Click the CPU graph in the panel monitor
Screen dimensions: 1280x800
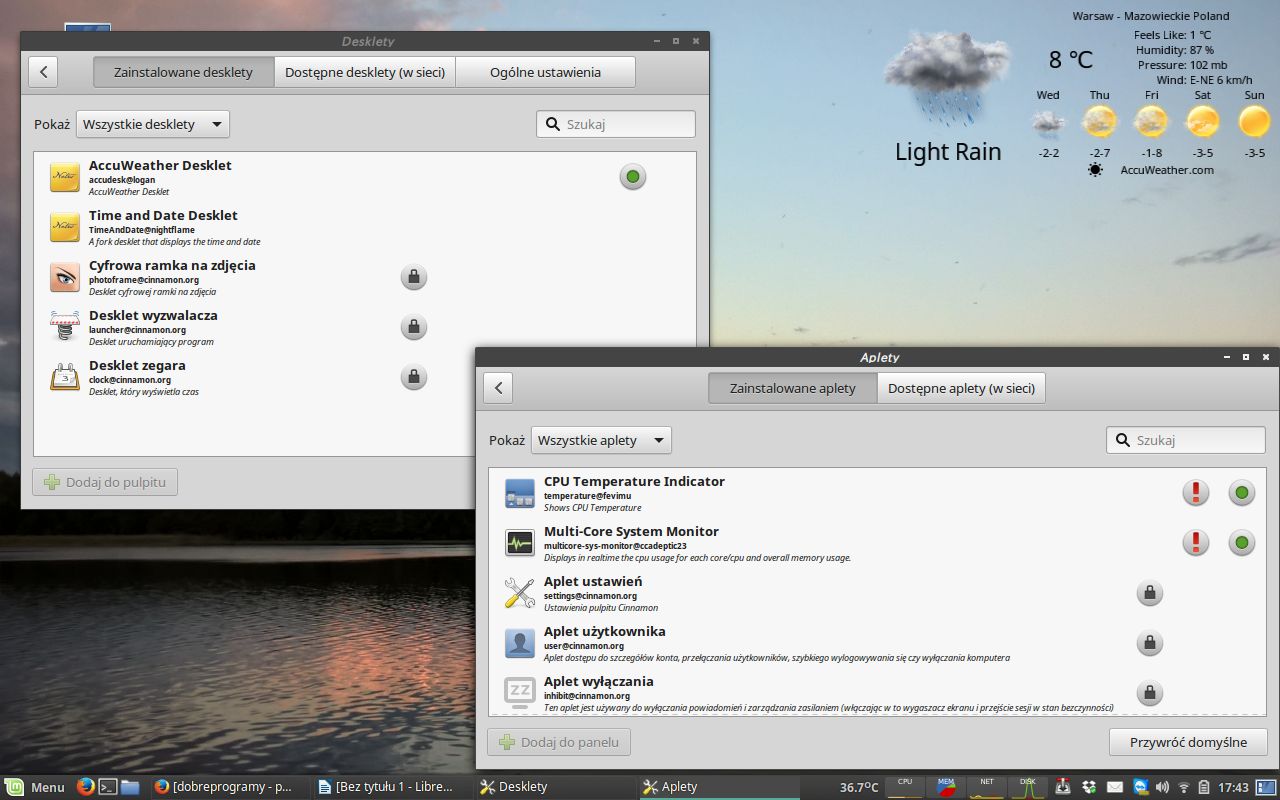(905, 787)
